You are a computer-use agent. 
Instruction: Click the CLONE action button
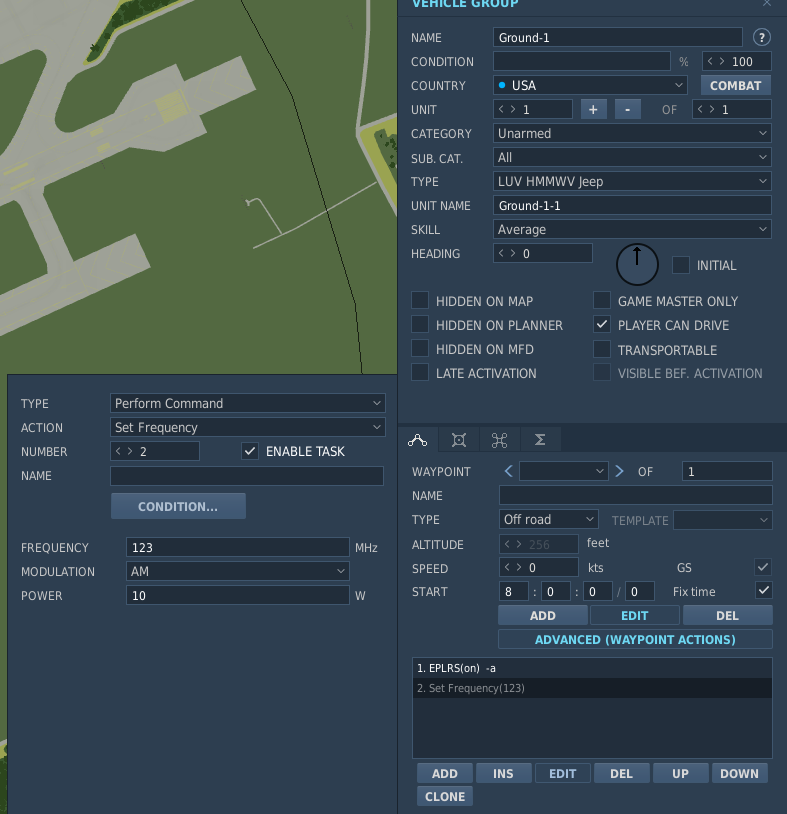(x=445, y=796)
